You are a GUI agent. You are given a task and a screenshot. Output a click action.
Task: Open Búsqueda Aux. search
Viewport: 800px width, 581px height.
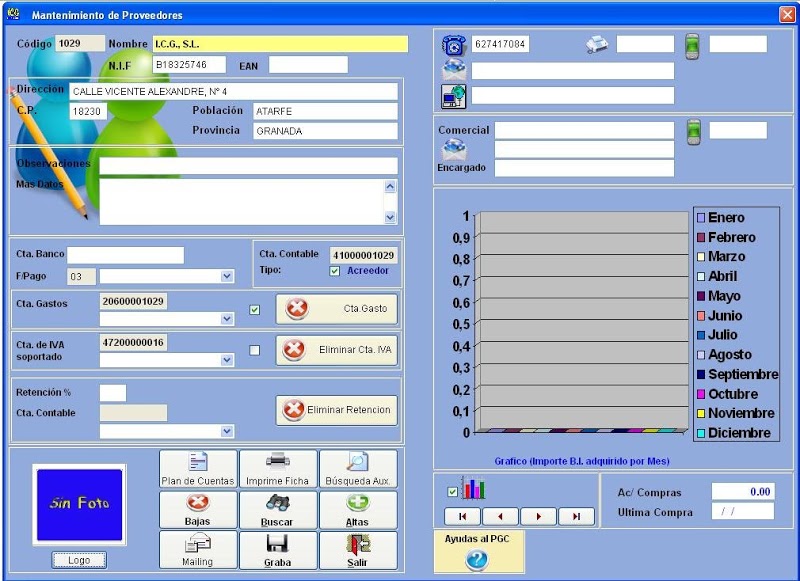(358, 469)
